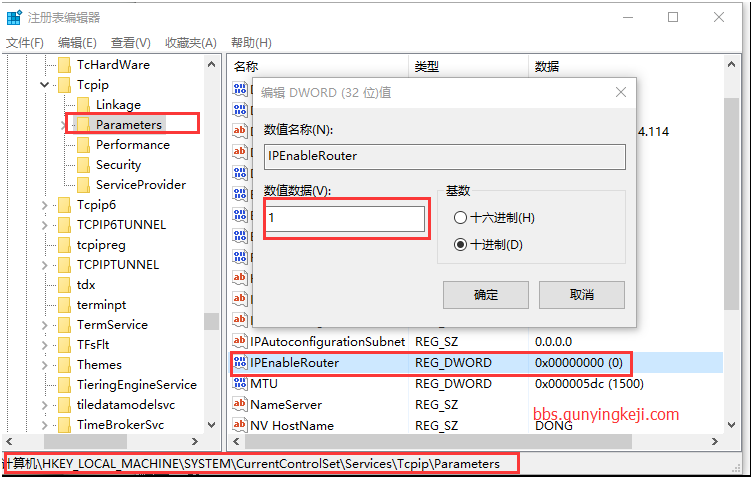The image size is (753, 479).
Task: Open the Help (帮助) menu
Action: [x=251, y=43]
